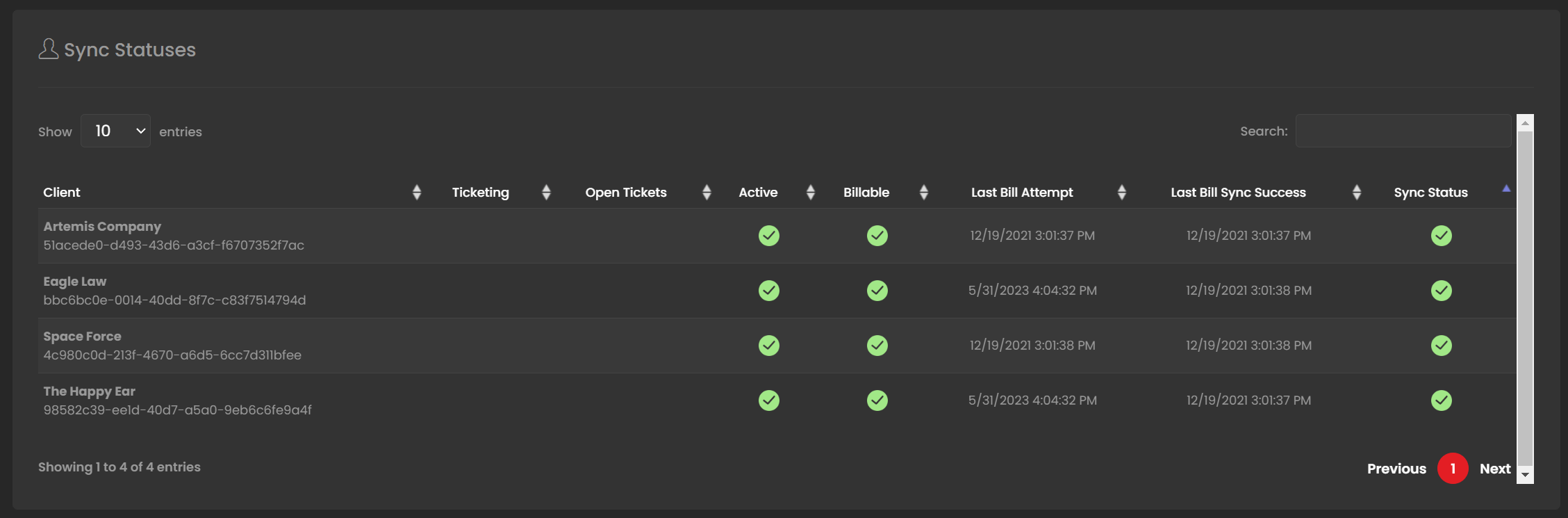This screenshot has height=518, width=1568.
Task: Click Eagle Law's Billable checkmark icon
Action: pos(877,291)
